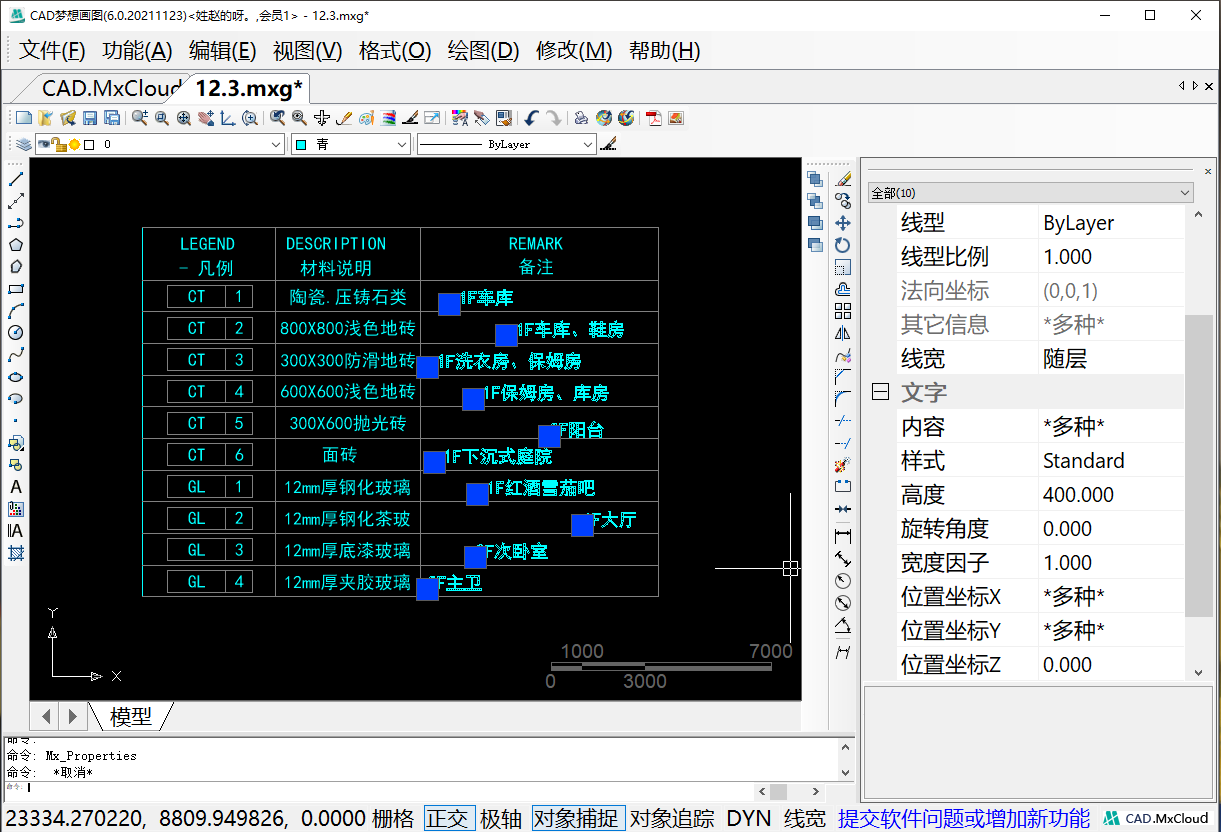
Task: Click the Save file icon
Action: coord(90,118)
